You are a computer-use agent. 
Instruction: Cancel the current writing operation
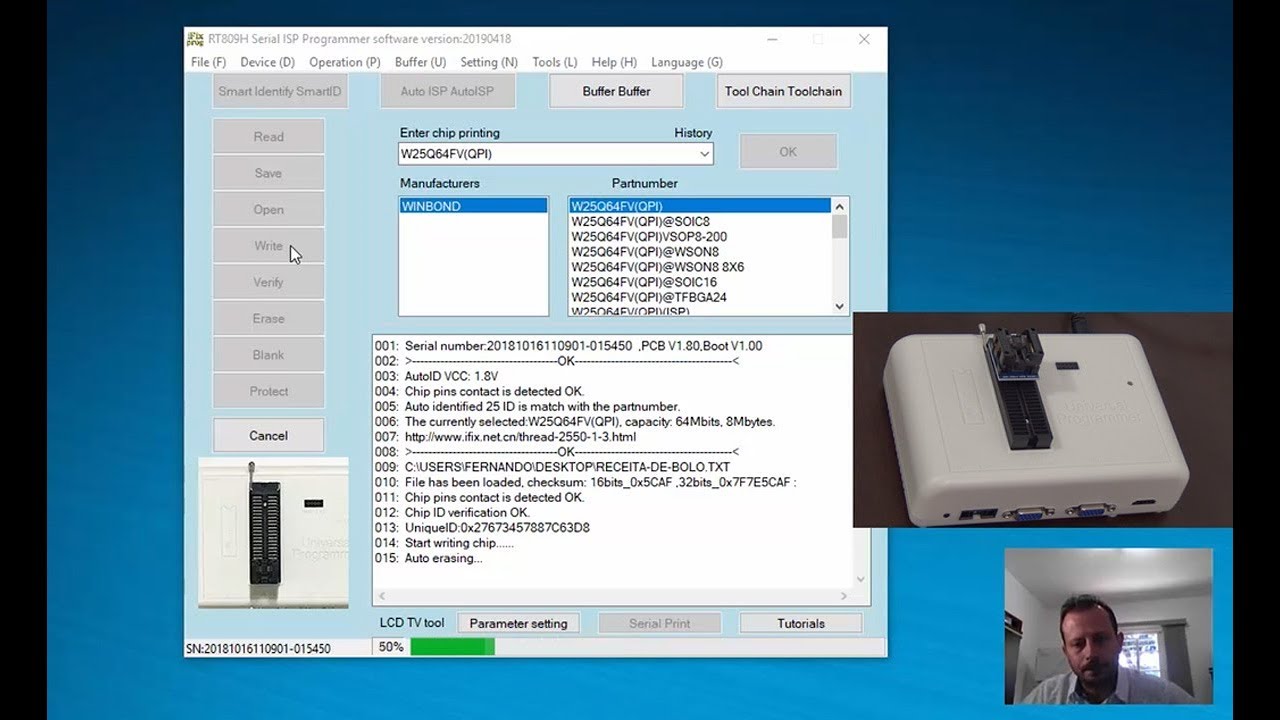[x=268, y=436]
